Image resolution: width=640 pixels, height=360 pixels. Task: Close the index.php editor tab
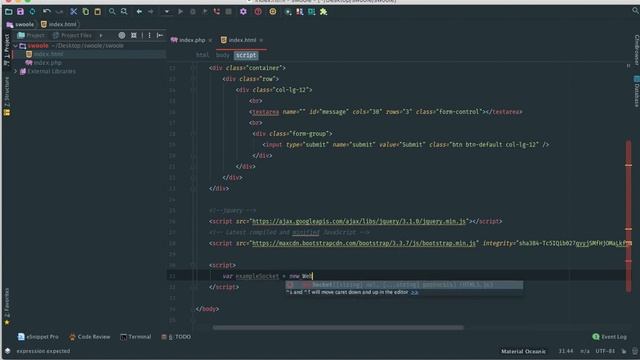[x=210, y=40]
